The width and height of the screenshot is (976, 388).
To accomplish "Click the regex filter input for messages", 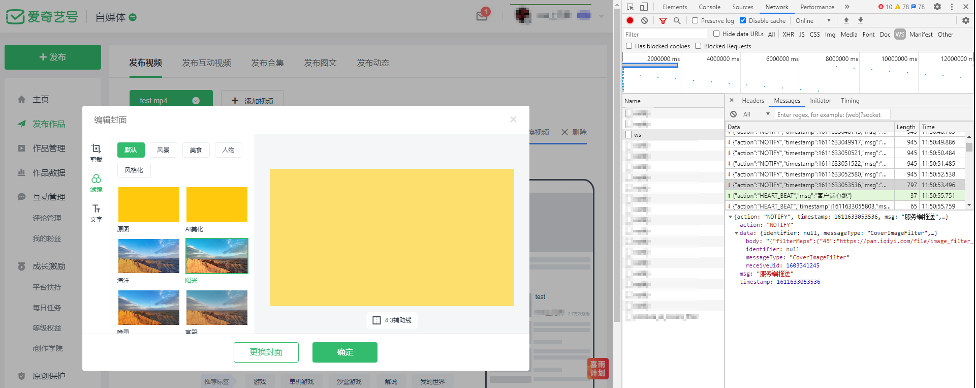I will point(832,115).
